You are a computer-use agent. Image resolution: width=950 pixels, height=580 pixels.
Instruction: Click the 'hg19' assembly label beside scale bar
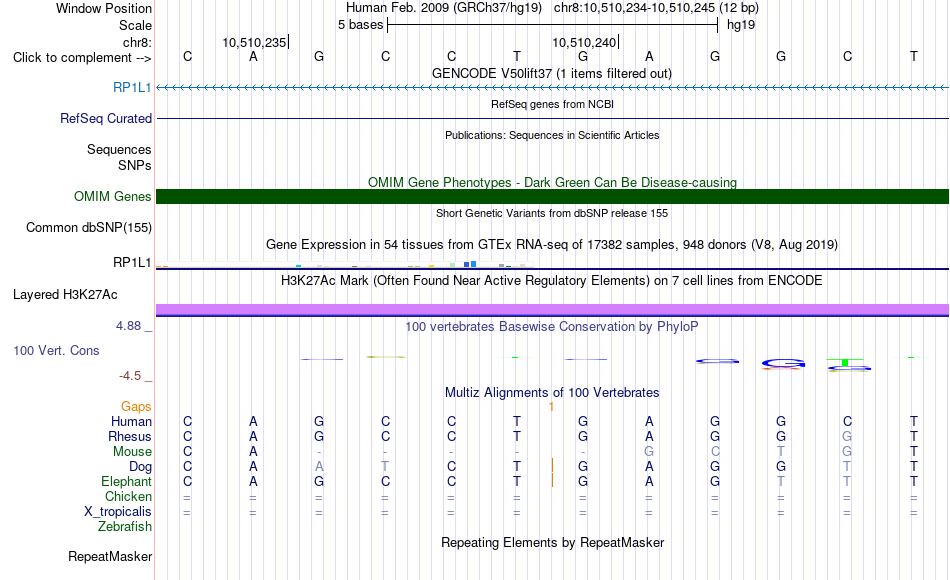coord(741,25)
